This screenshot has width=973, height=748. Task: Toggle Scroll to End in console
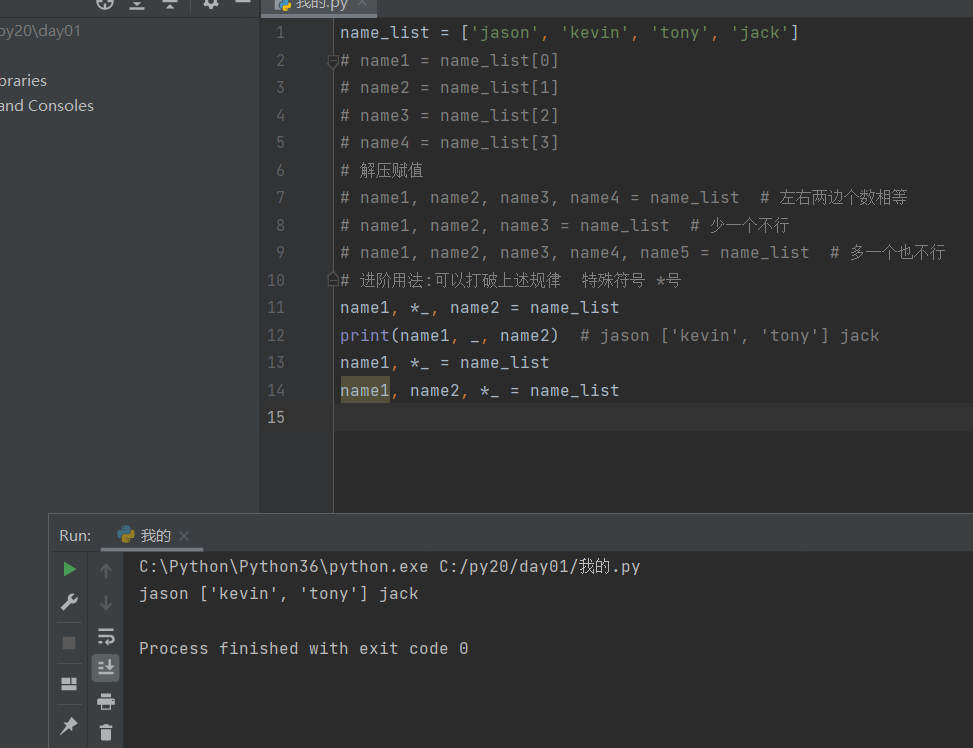(106, 668)
